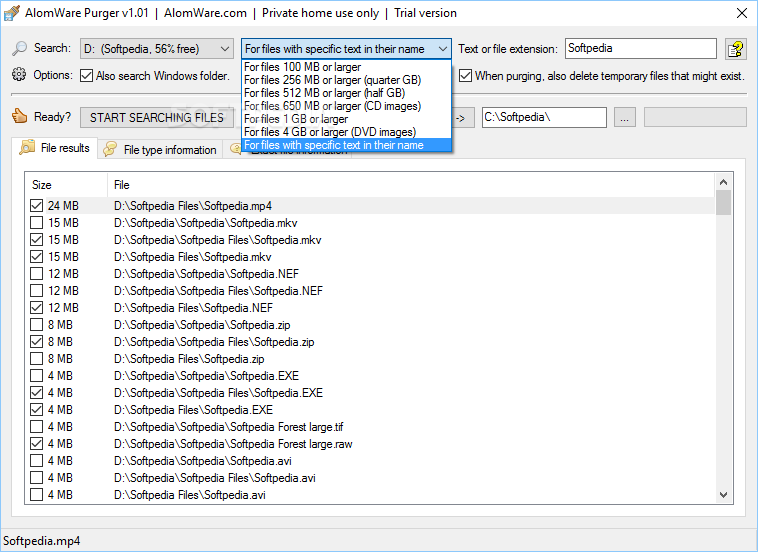Switch to File results tab
The width and height of the screenshot is (758, 552).
(55, 148)
